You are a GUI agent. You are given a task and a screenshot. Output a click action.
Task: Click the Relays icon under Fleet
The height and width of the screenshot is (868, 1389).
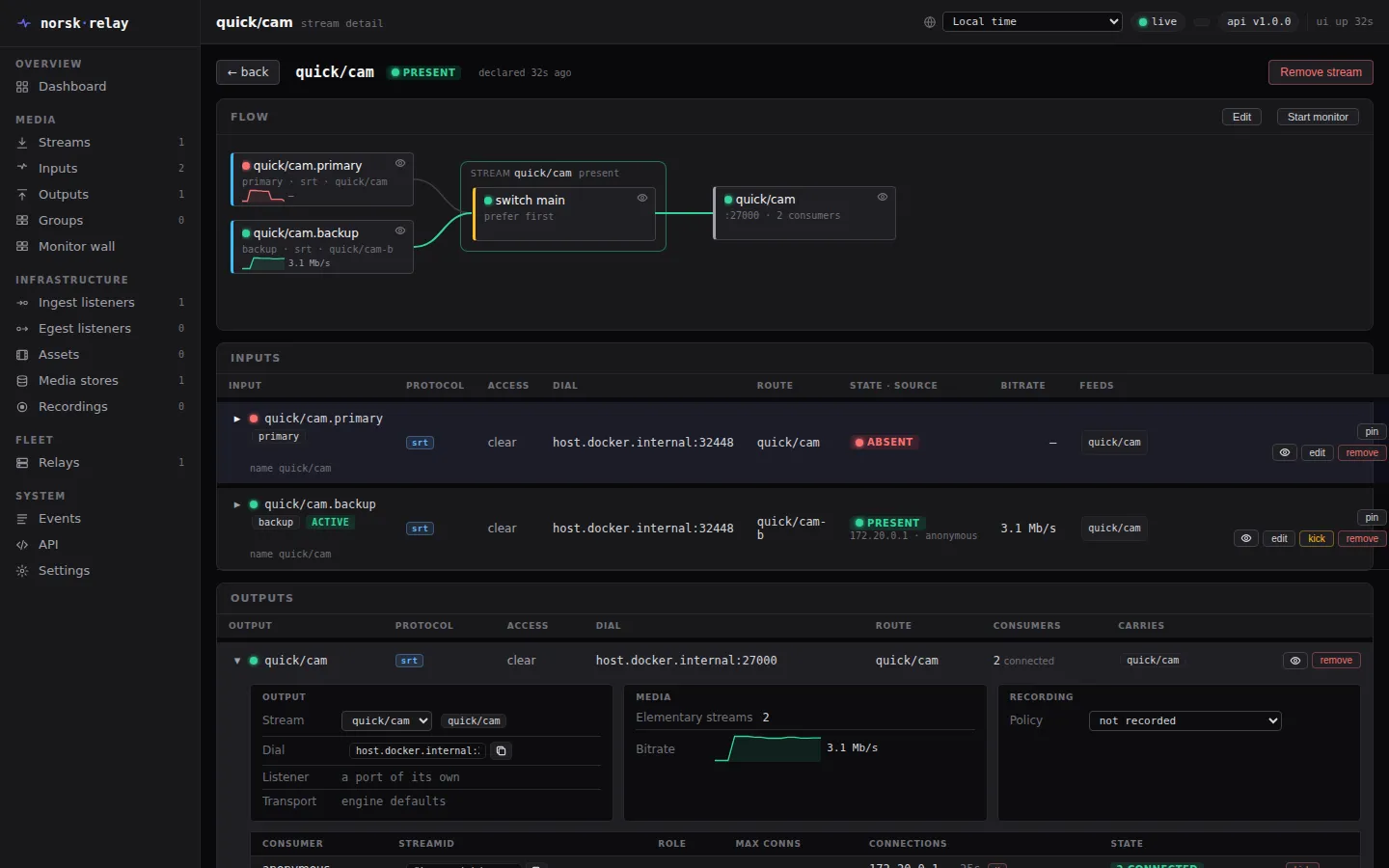point(22,463)
